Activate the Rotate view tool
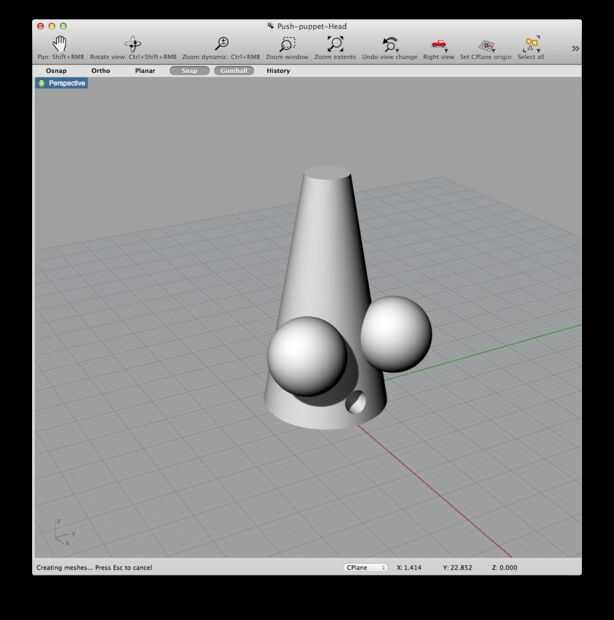The image size is (614, 620). (133, 43)
